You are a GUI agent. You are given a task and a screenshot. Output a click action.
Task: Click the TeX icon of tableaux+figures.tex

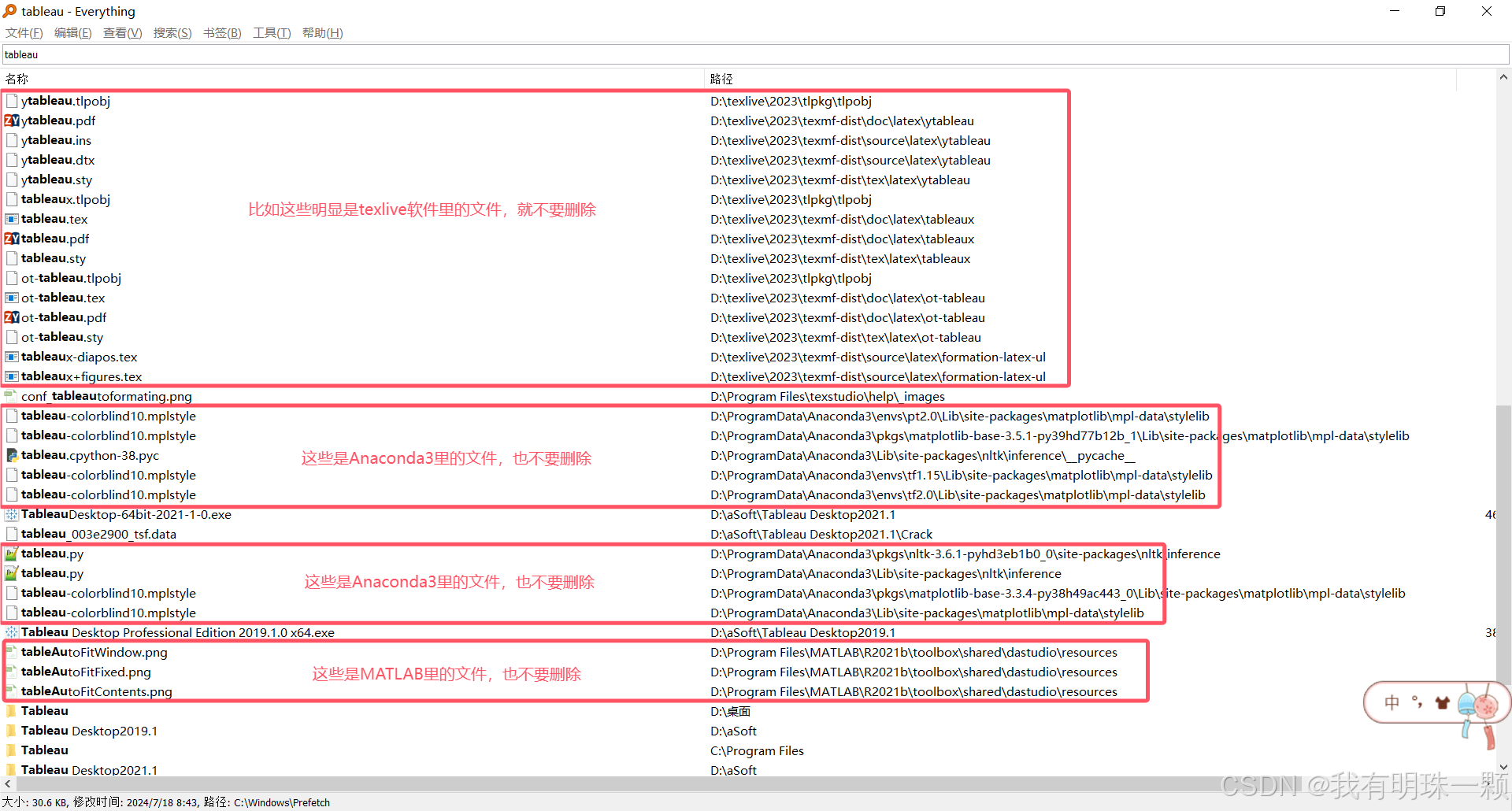12,376
